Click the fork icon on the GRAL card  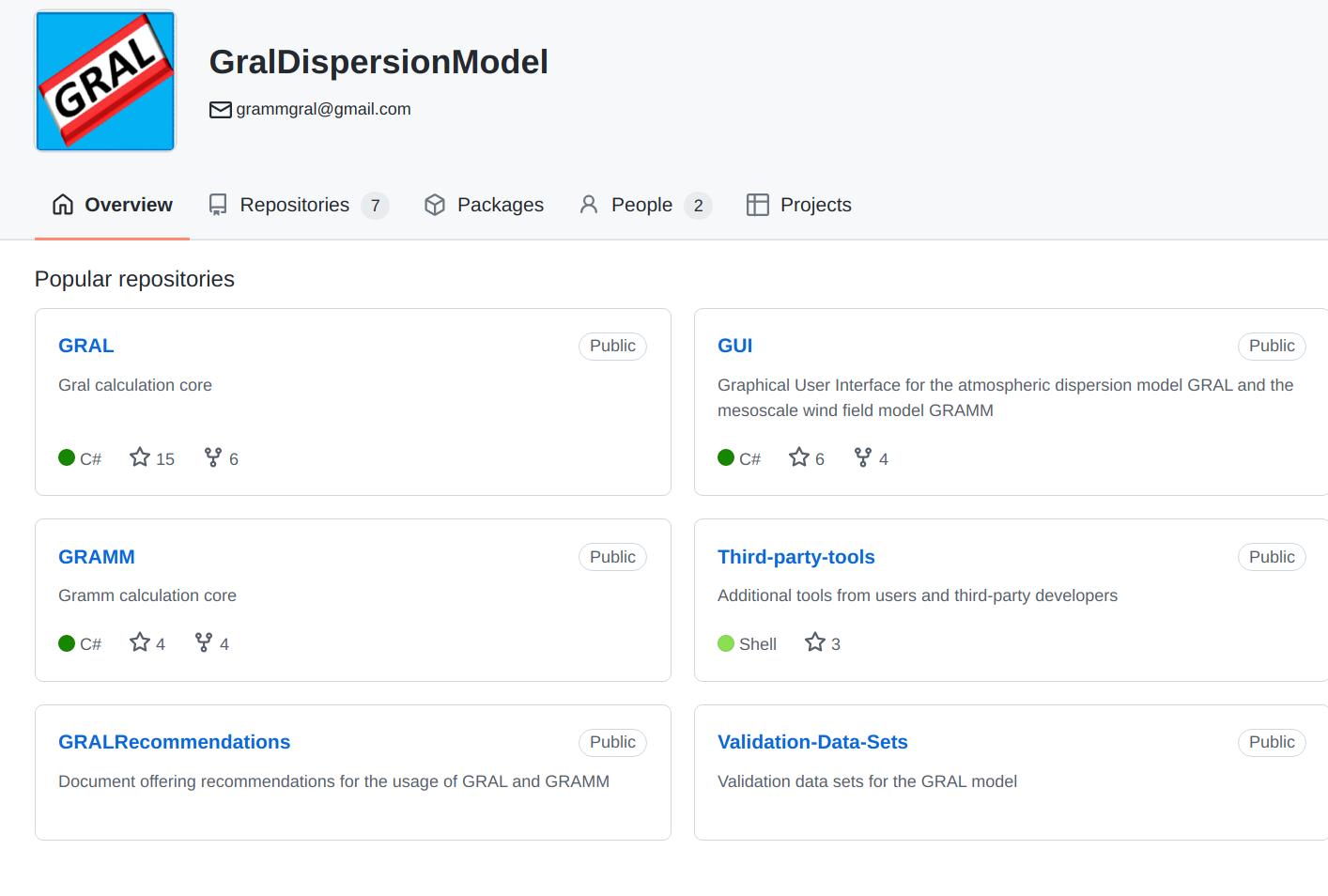(213, 457)
